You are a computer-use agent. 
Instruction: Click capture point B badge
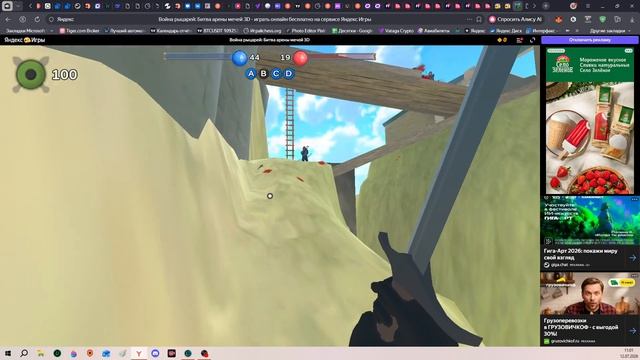263,73
